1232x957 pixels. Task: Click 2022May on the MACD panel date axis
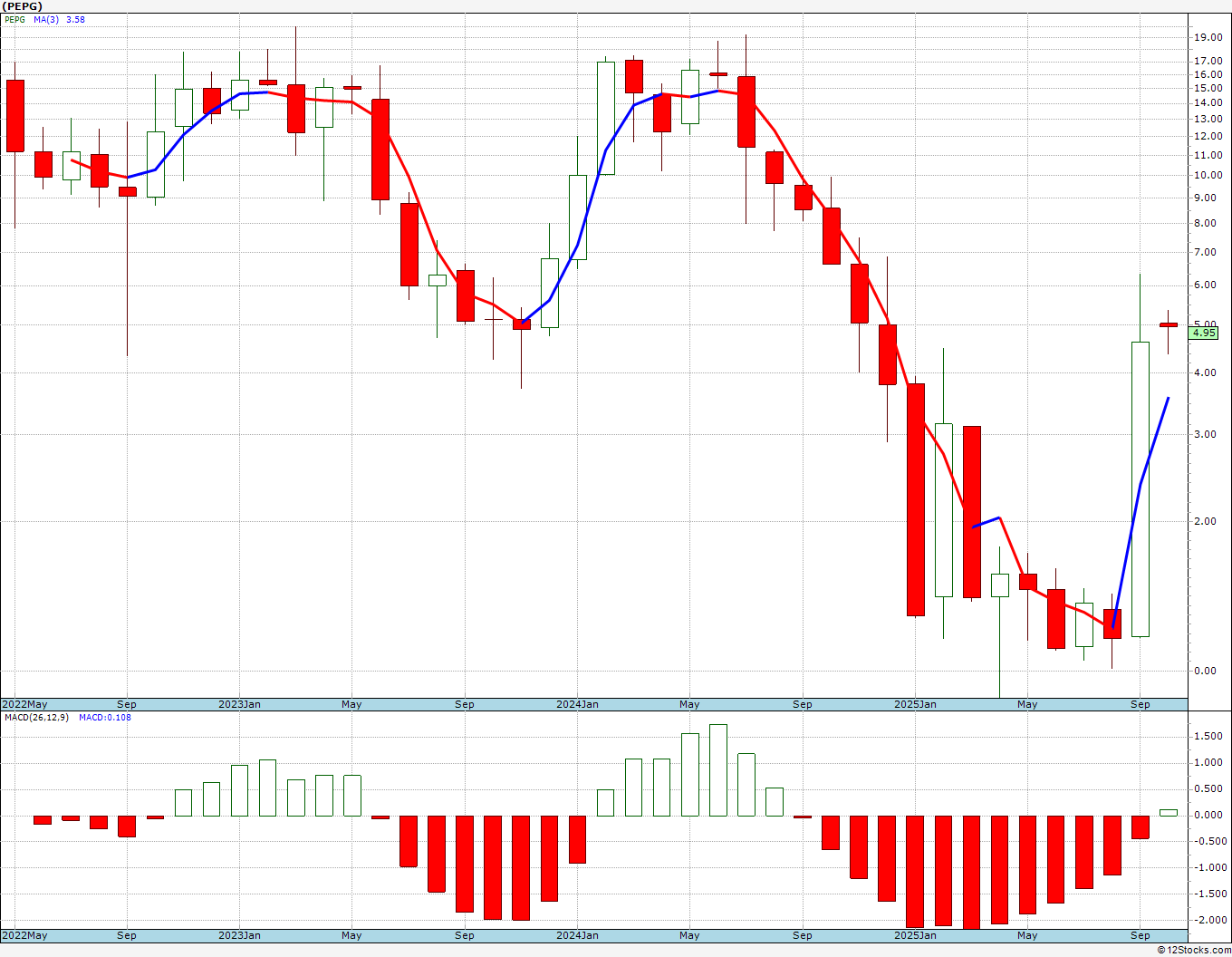24,935
